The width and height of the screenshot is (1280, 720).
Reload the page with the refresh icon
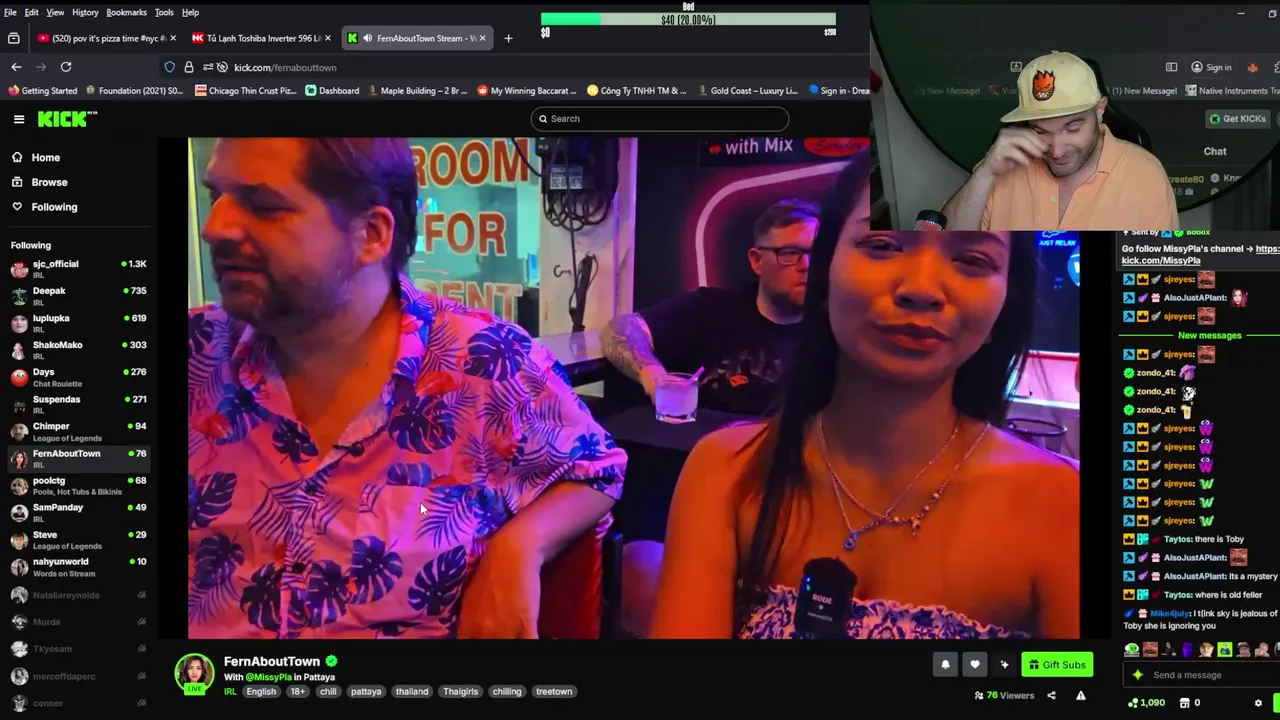pyautogui.click(x=66, y=67)
